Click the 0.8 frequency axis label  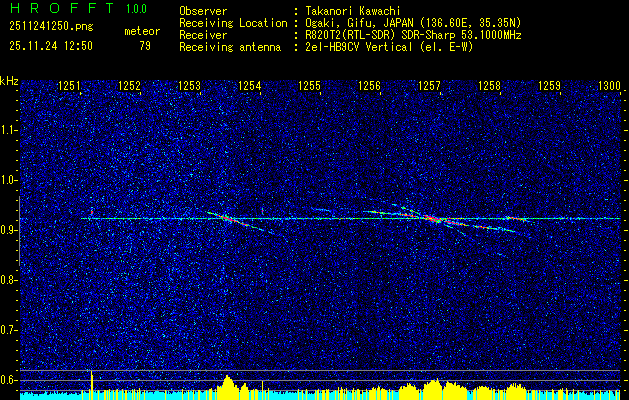(7, 280)
